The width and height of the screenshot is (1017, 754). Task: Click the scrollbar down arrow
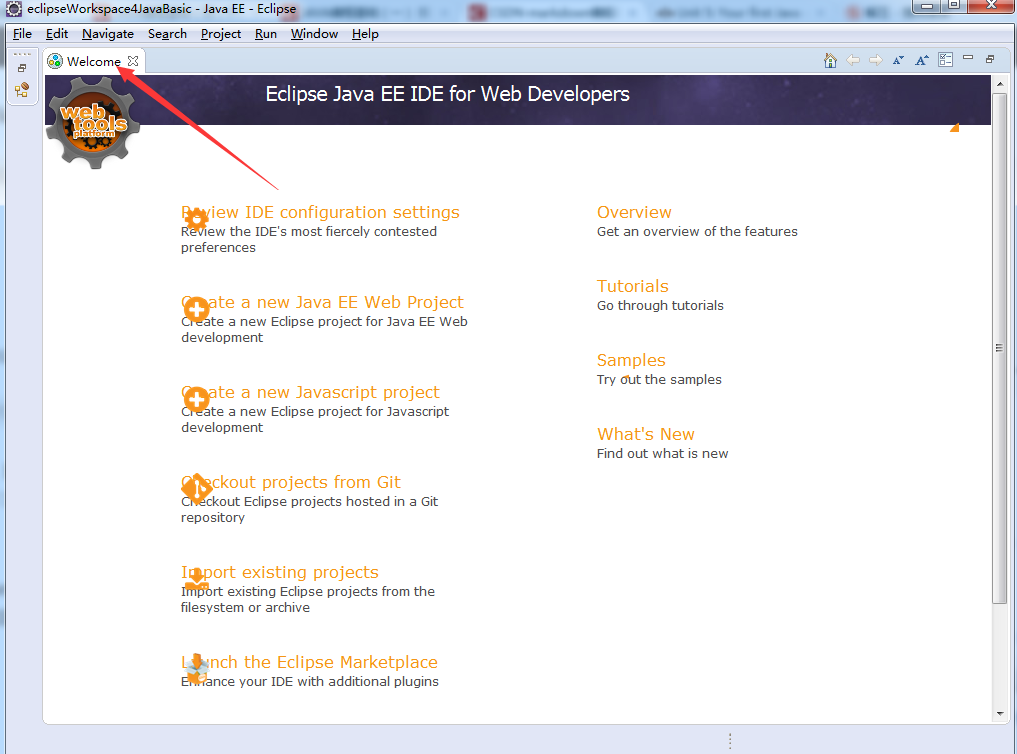tap(999, 714)
